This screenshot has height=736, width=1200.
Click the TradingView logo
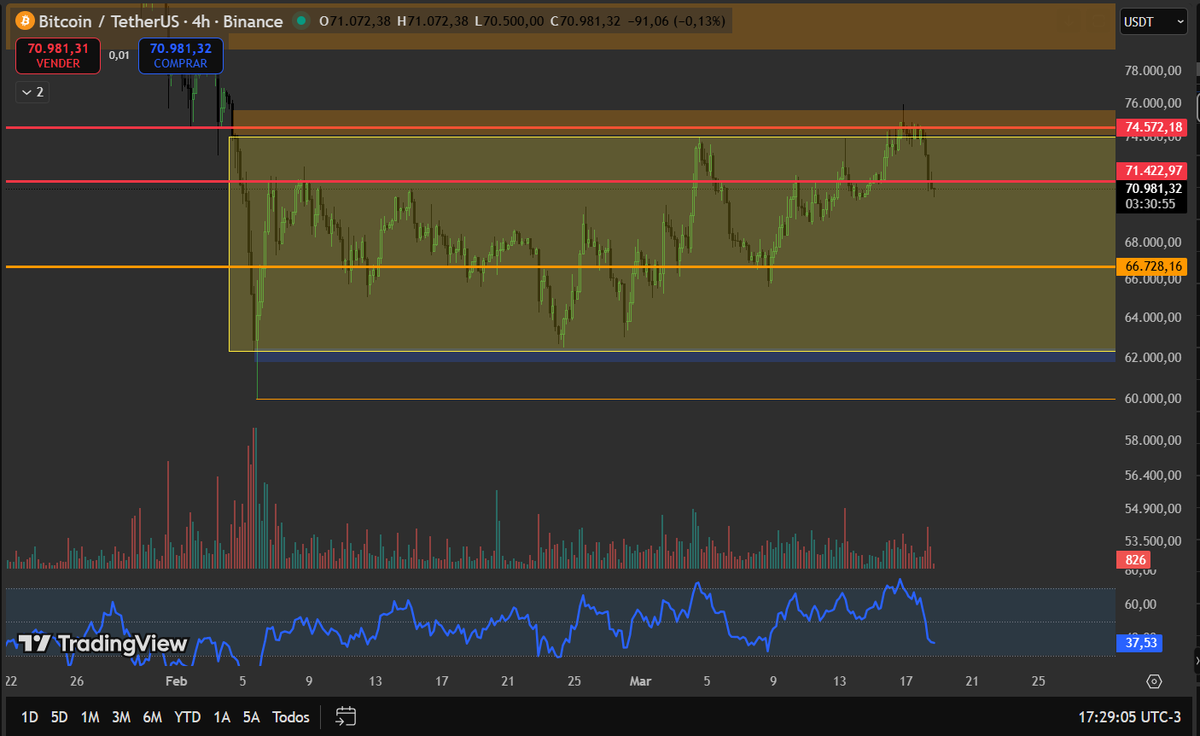(104, 644)
